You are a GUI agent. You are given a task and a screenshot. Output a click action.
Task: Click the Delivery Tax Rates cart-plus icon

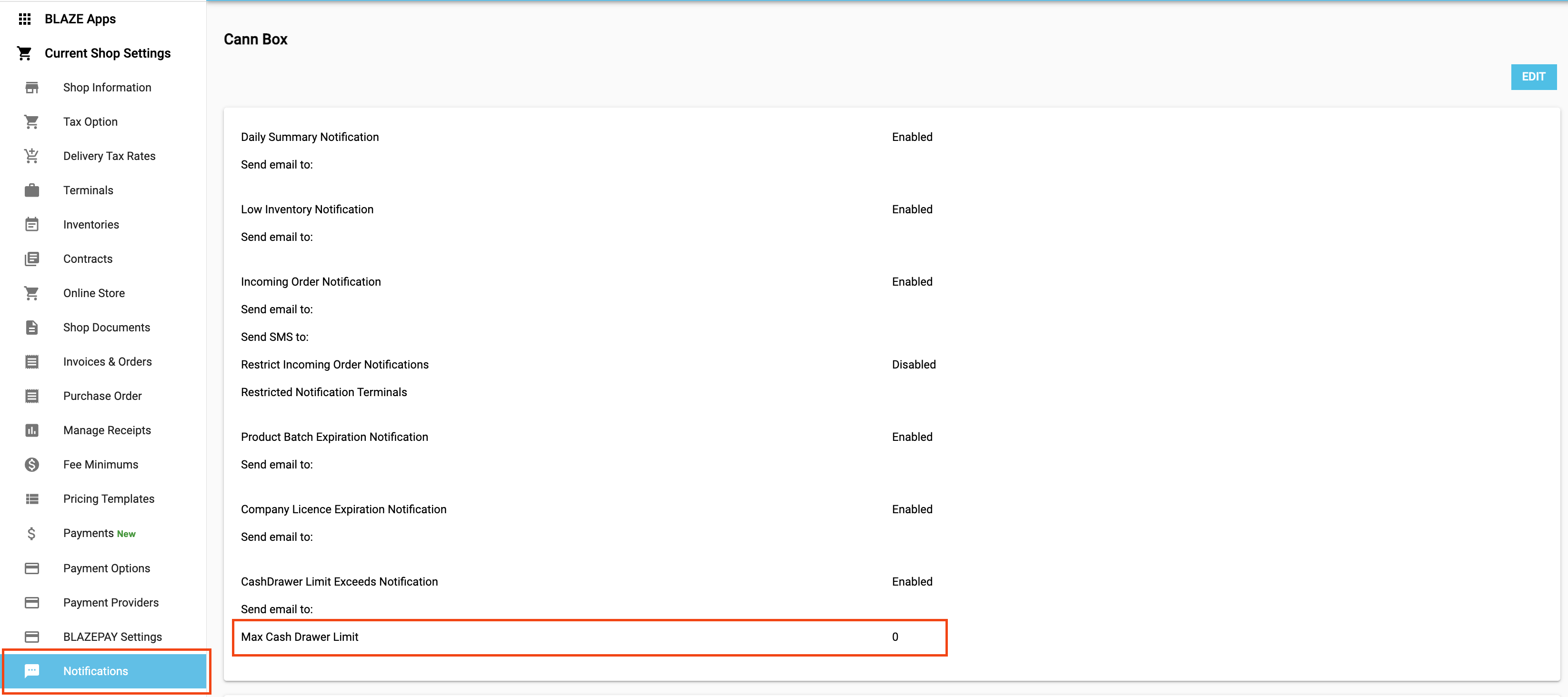coord(31,156)
